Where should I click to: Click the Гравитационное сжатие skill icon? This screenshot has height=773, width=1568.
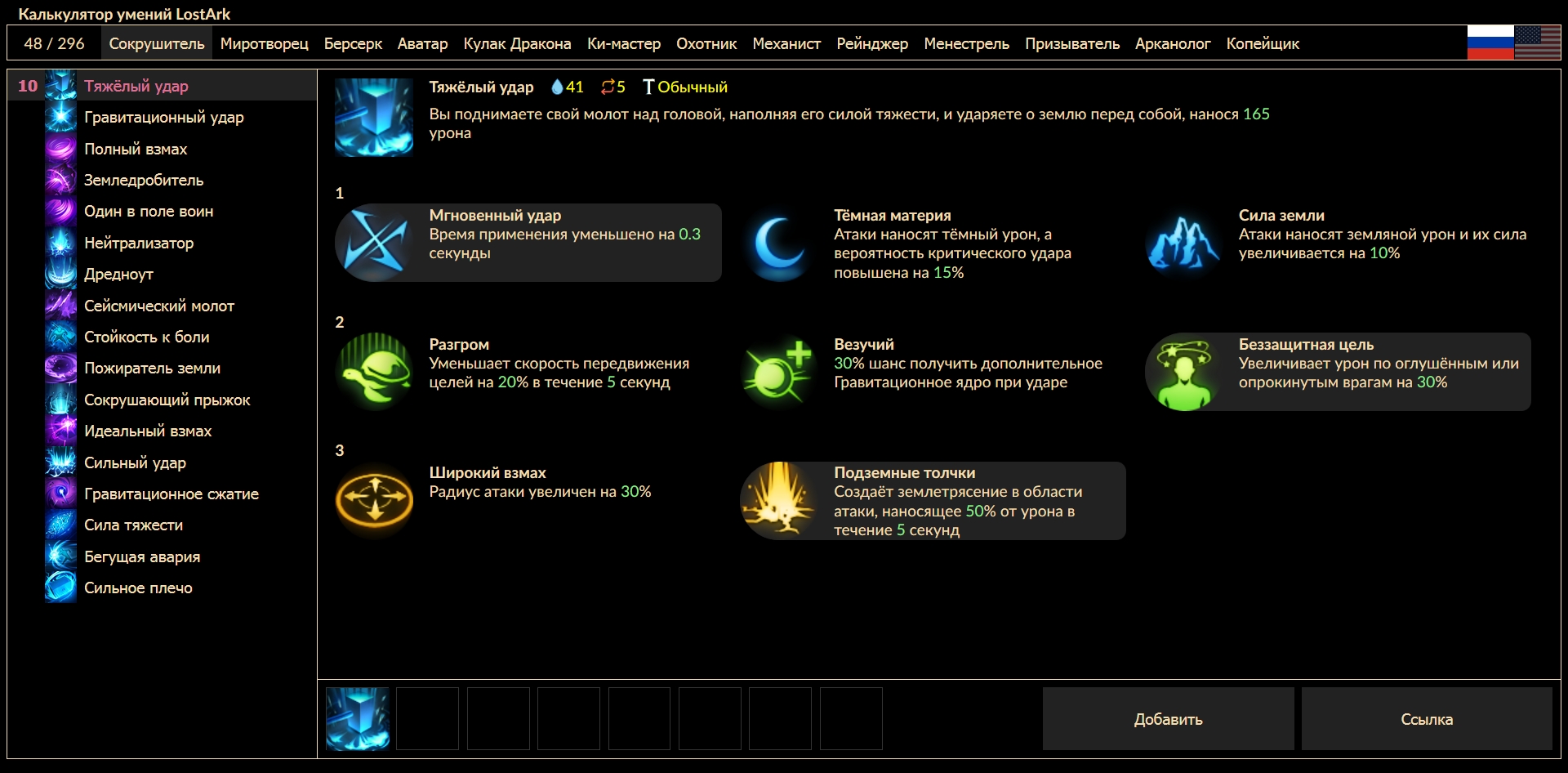(x=60, y=494)
